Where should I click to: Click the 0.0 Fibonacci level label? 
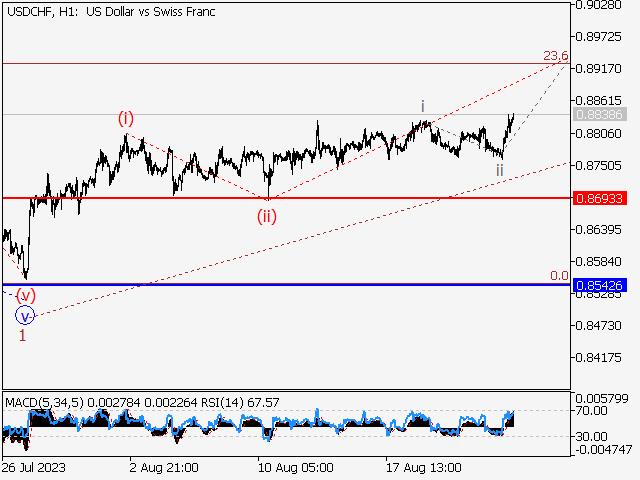(x=559, y=276)
